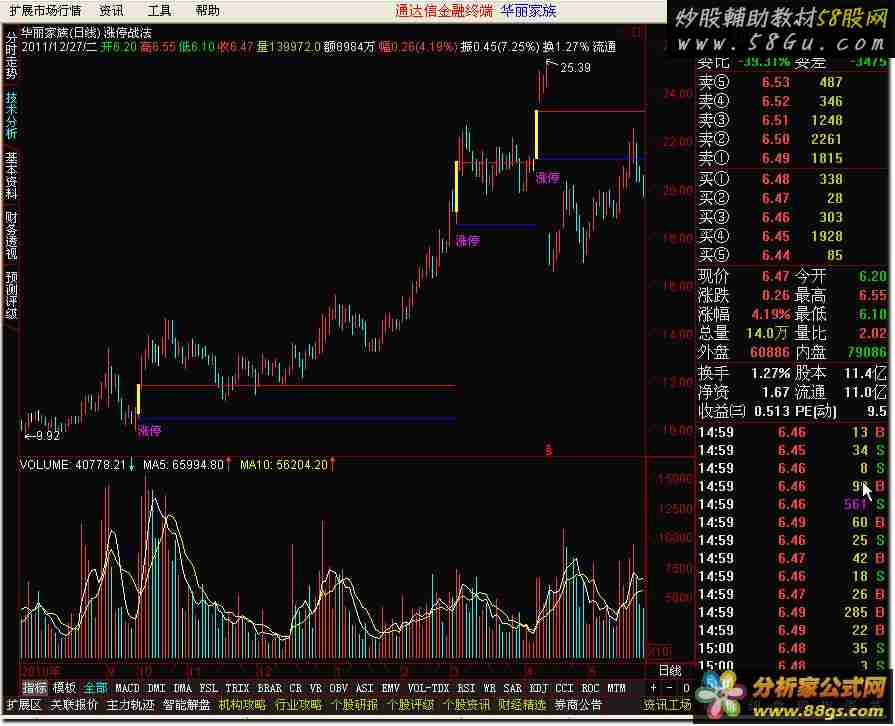This screenshot has height=726, width=895.
Task: Switch indicator to WR
Action: [x=489, y=688]
